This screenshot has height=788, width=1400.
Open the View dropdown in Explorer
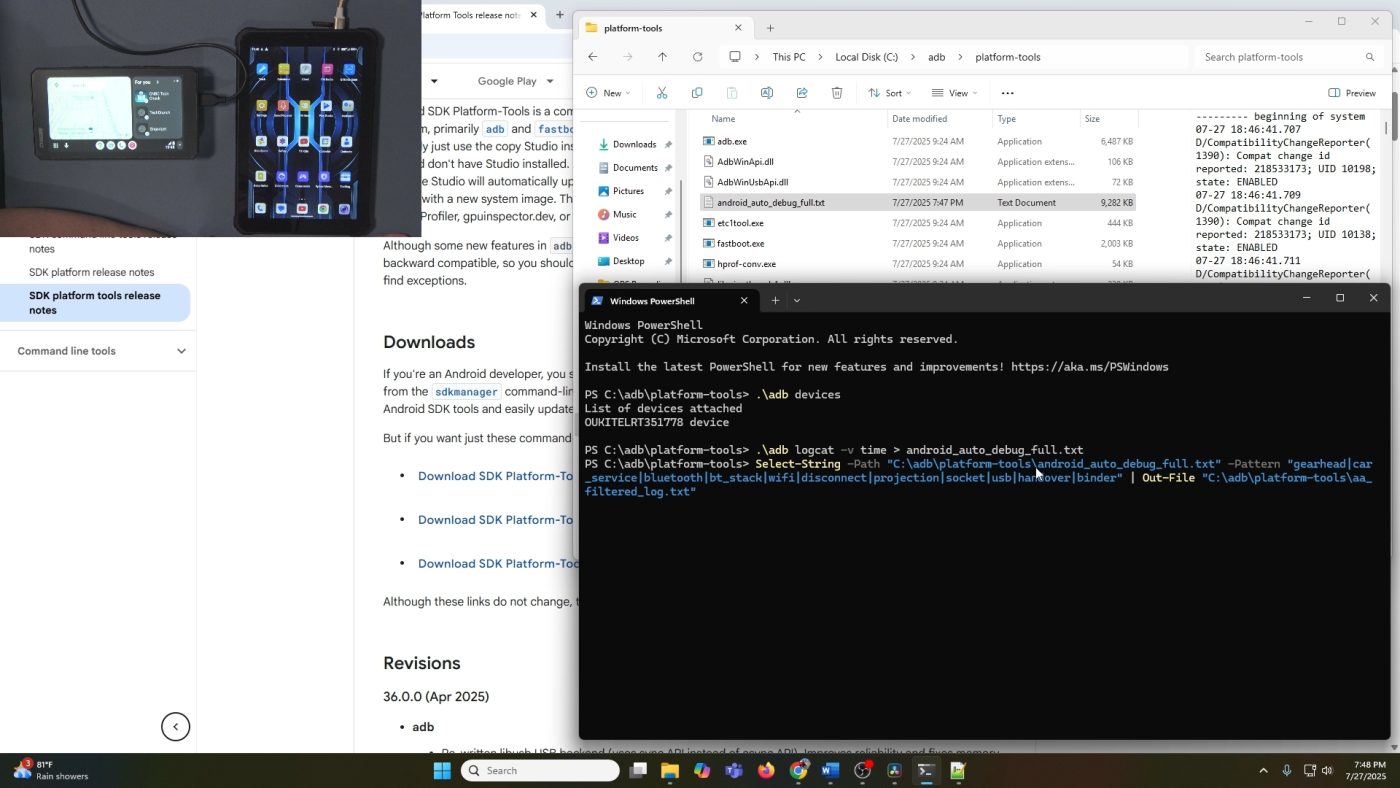pyautogui.click(x=955, y=93)
